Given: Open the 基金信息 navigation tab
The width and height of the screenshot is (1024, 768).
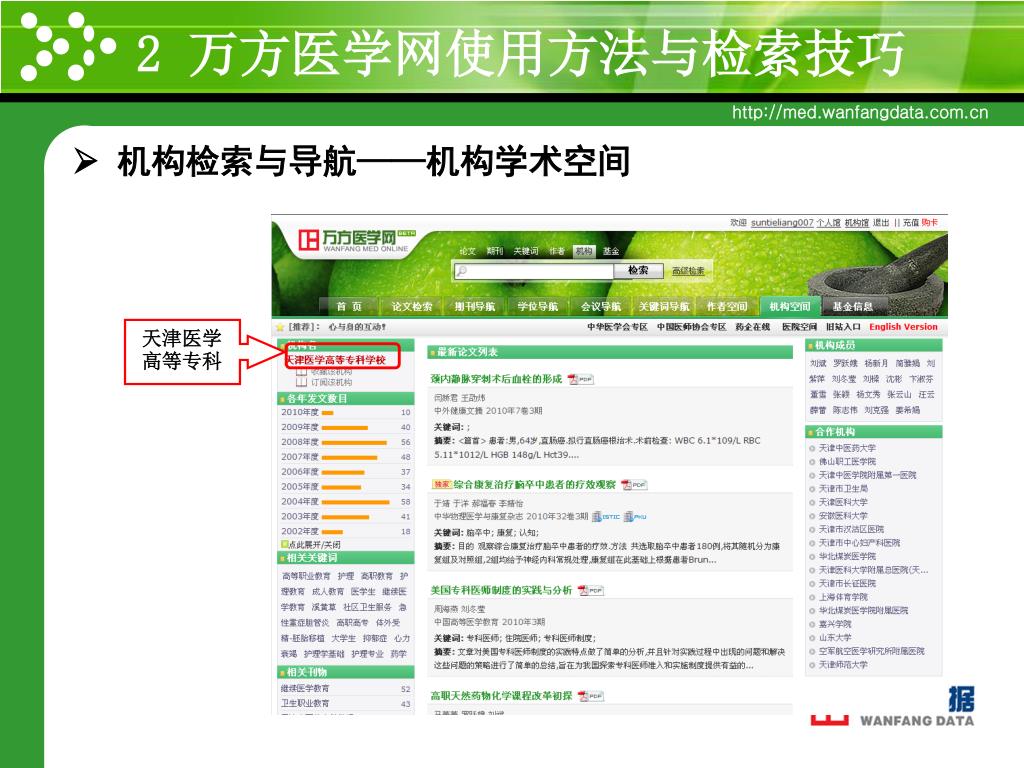Looking at the screenshot, I should tap(852, 306).
